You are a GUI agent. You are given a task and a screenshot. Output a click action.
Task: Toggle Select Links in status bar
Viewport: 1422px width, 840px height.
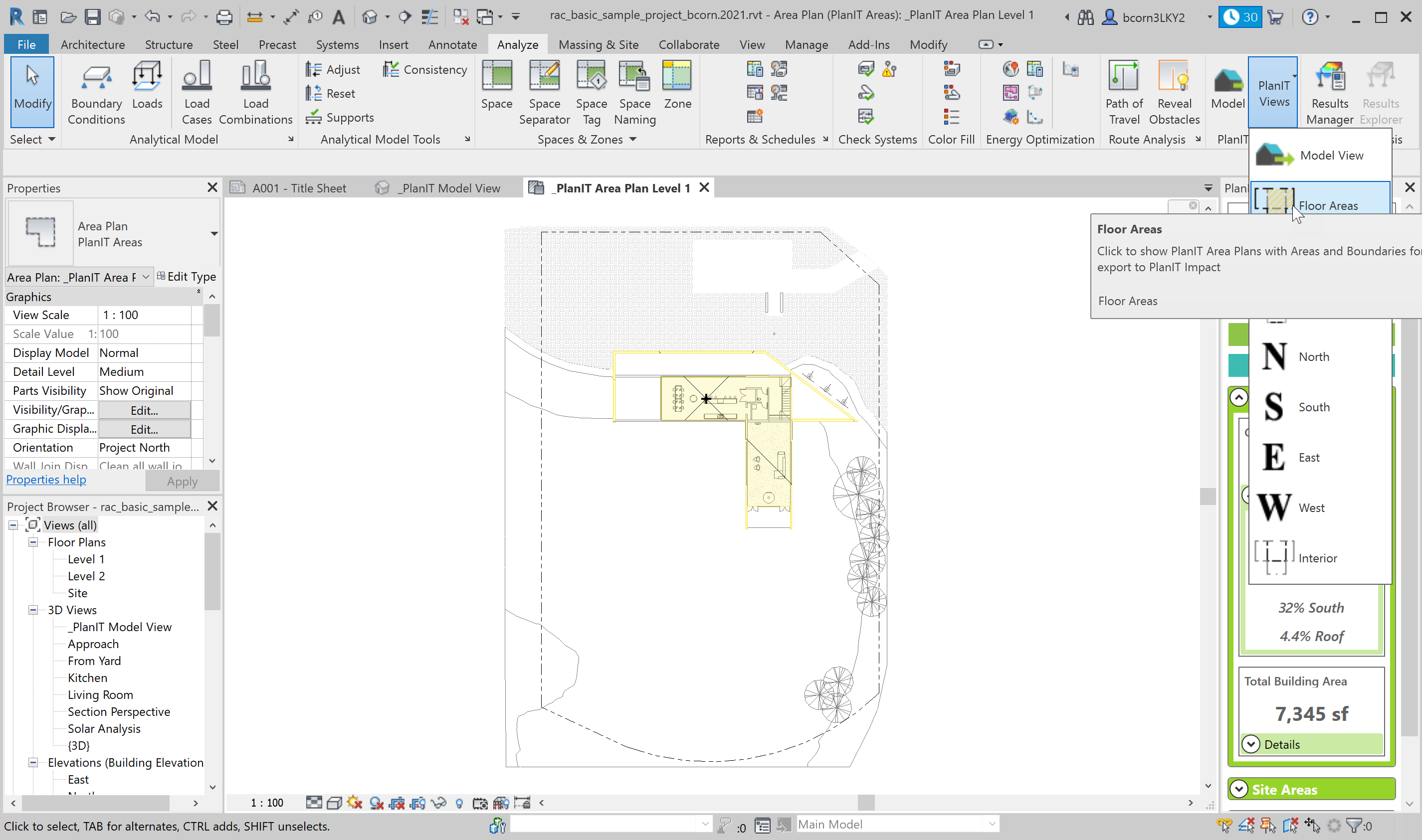pyautogui.click(x=1224, y=826)
